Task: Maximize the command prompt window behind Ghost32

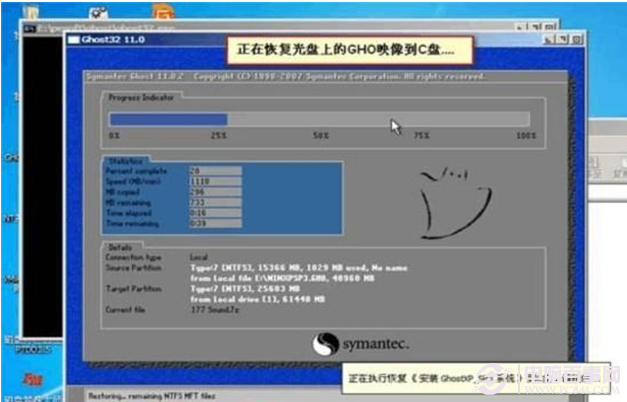Action: 536,27
